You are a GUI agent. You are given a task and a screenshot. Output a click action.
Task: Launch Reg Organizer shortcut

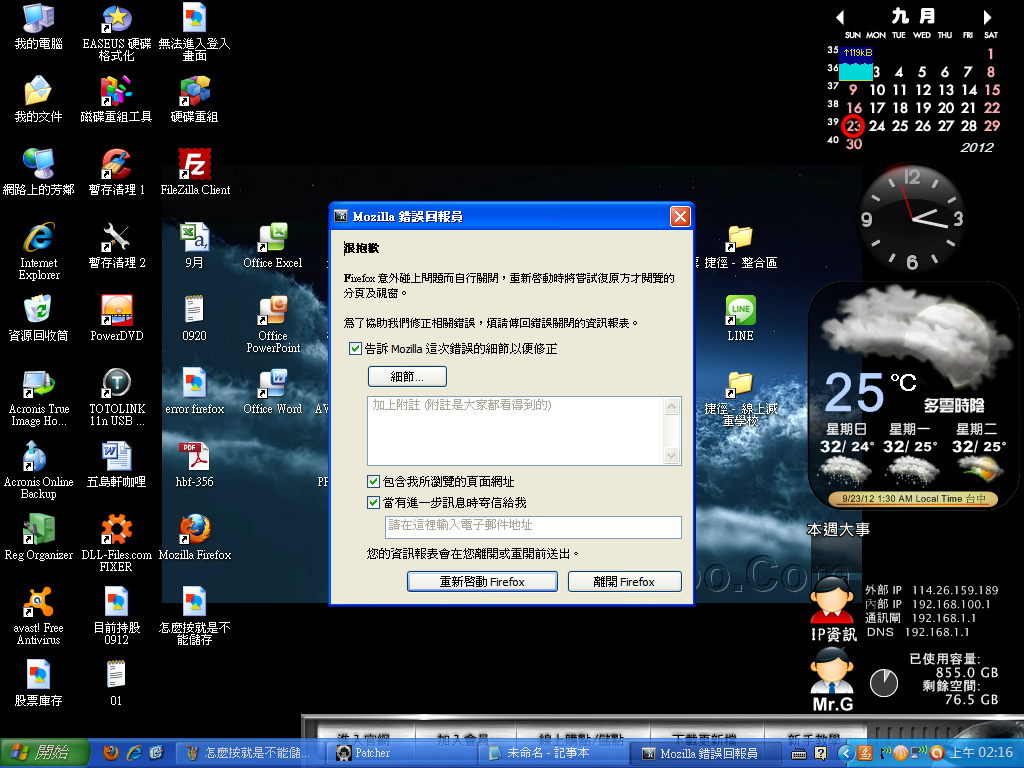click(39, 538)
